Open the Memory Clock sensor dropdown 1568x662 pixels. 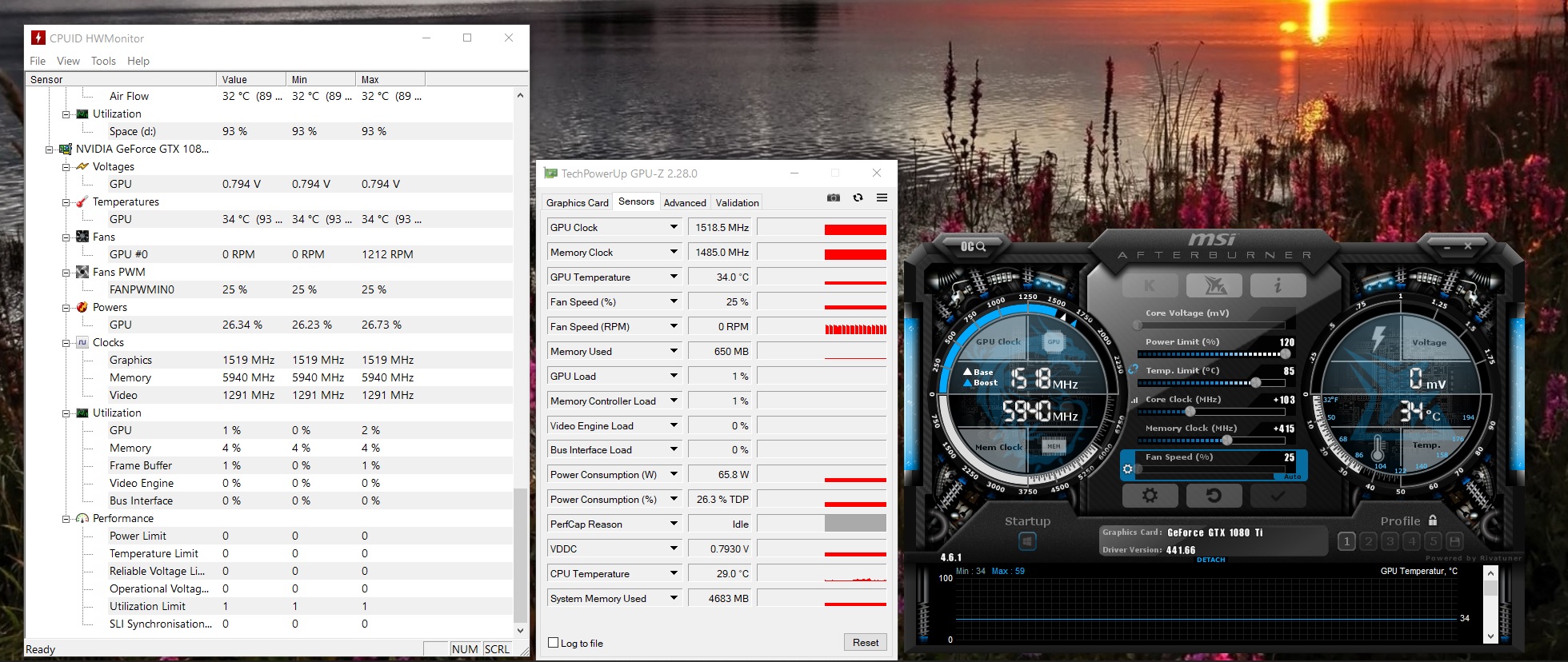point(674,252)
